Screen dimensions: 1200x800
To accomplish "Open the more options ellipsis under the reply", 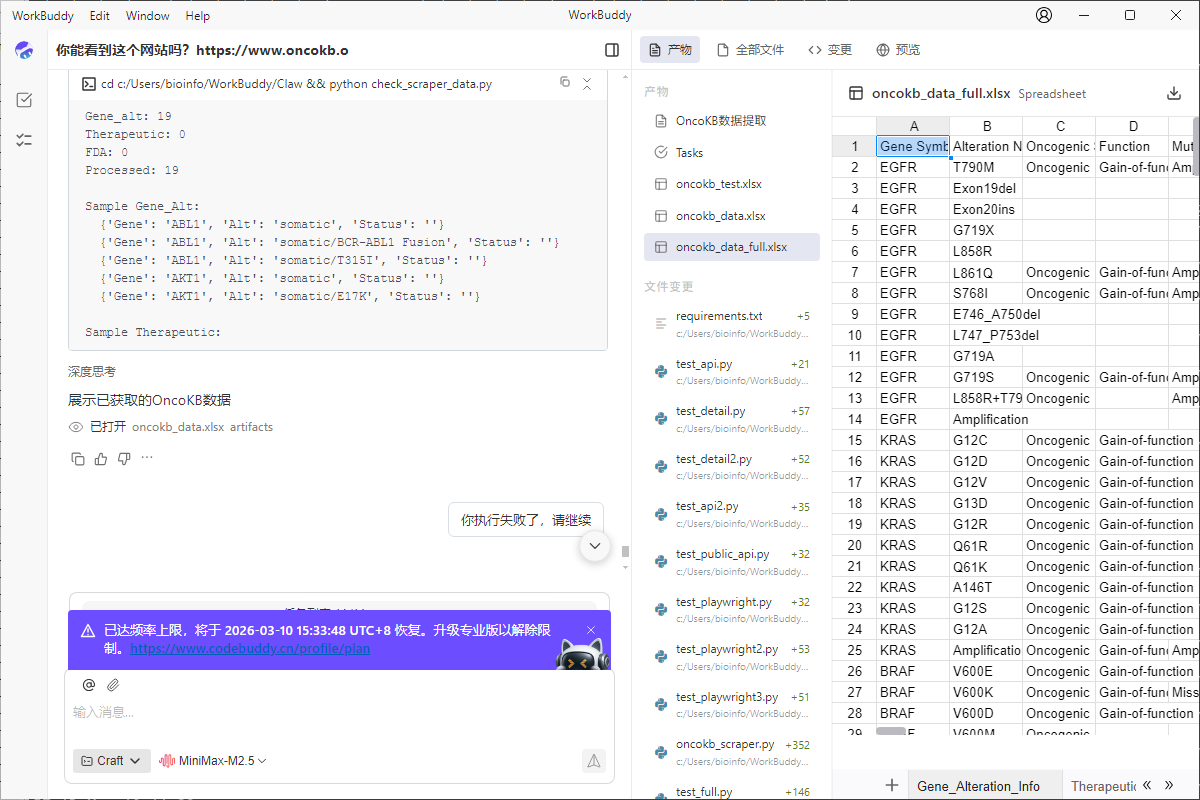I will pyautogui.click(x=147, y=458).
